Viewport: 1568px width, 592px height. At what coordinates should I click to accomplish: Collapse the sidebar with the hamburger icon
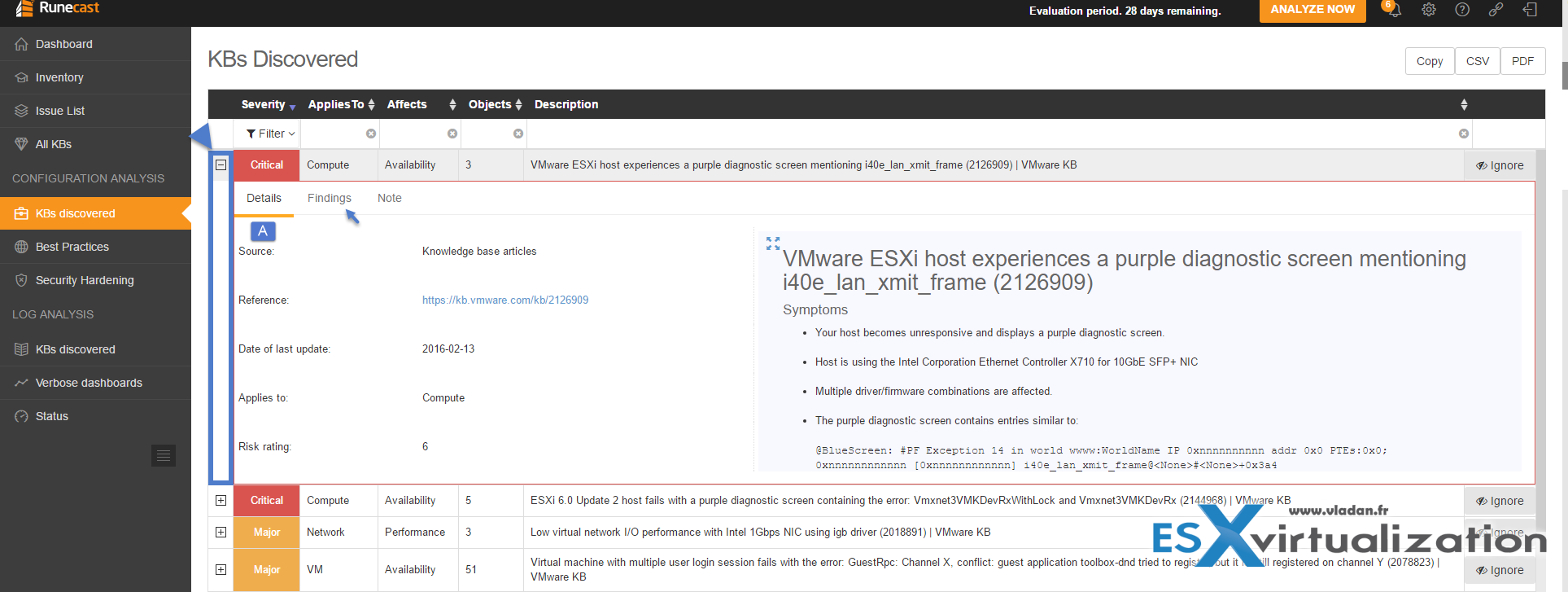[164, 456]
